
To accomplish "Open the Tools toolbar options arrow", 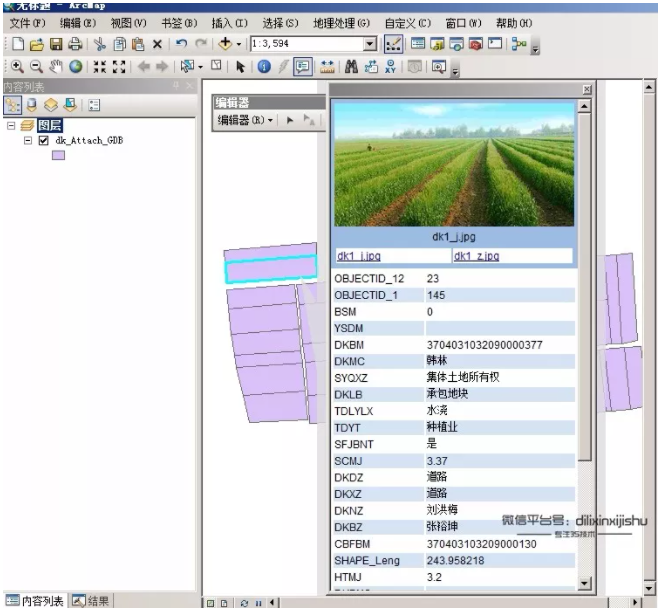I will (455, 72).
